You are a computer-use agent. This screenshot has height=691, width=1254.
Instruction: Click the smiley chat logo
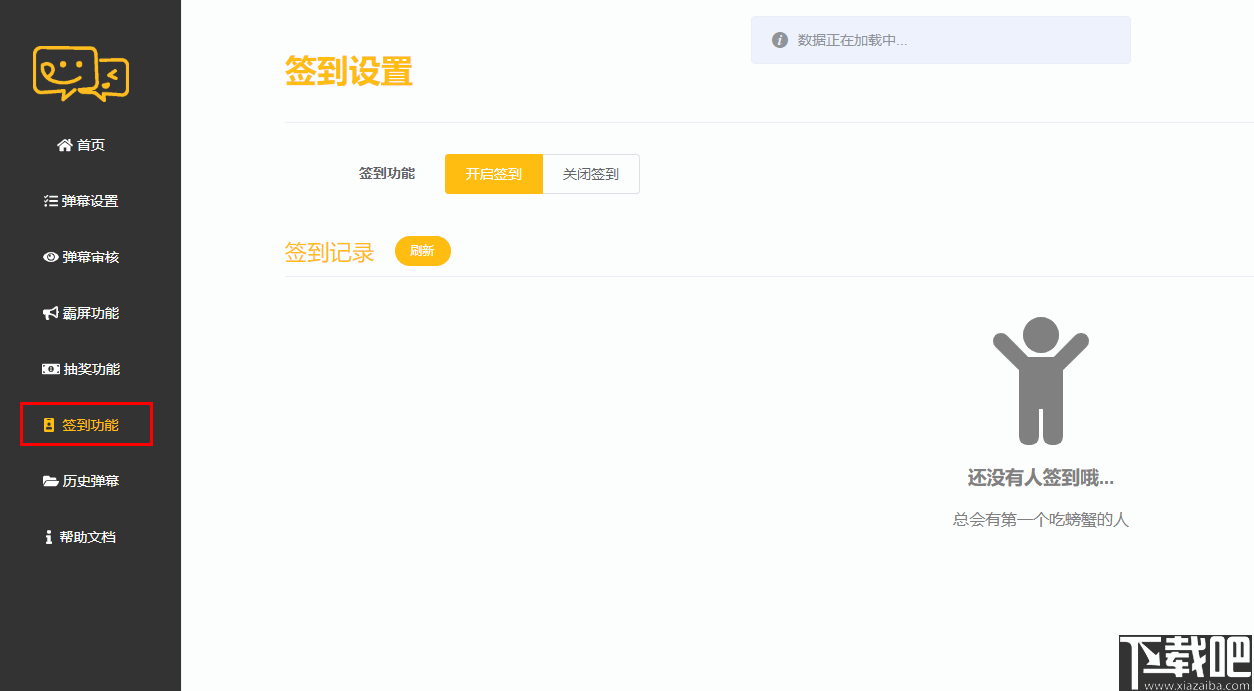pos(80,73)
